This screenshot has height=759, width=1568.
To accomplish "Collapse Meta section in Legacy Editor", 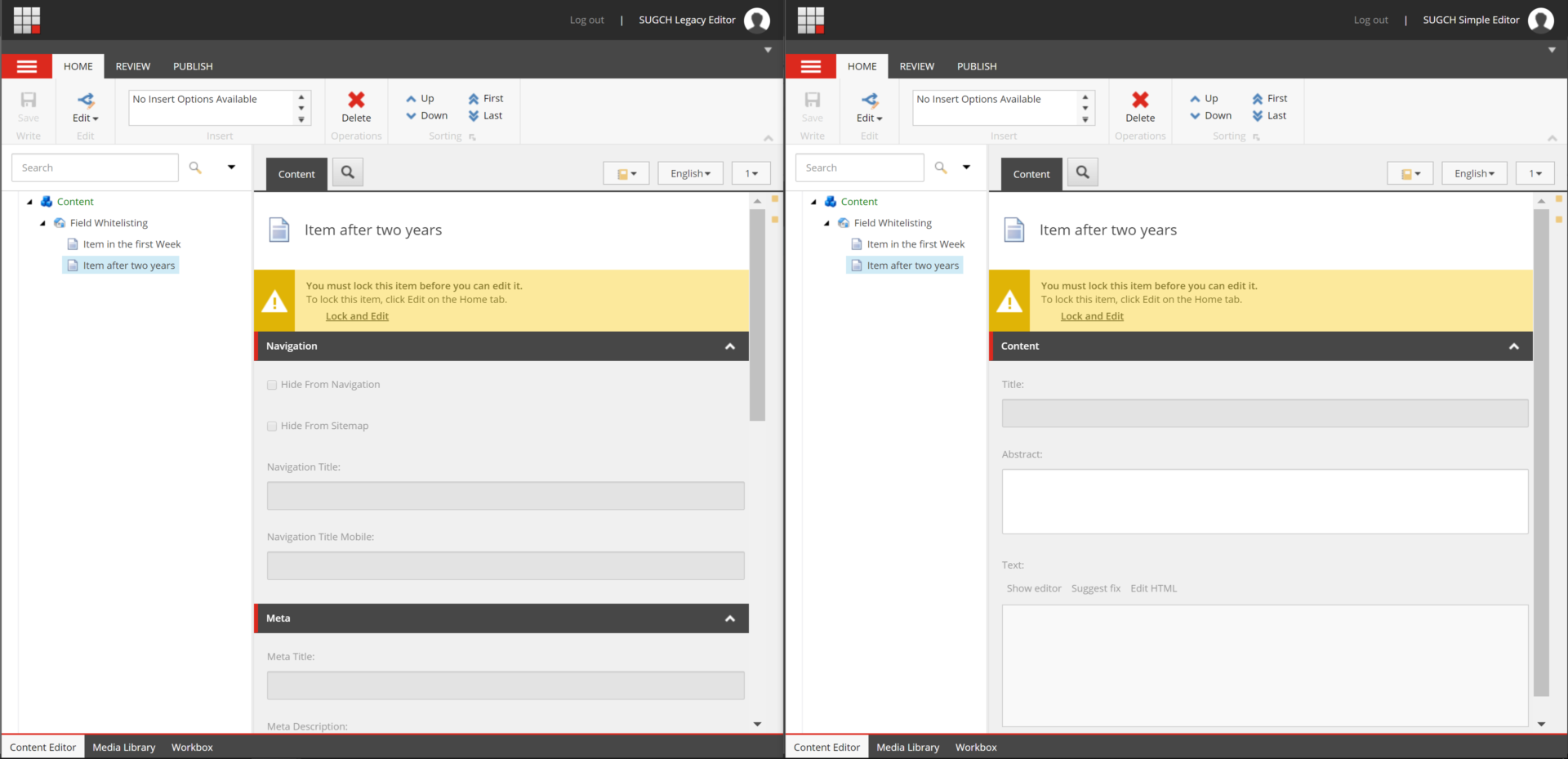I will coord(730,618).
